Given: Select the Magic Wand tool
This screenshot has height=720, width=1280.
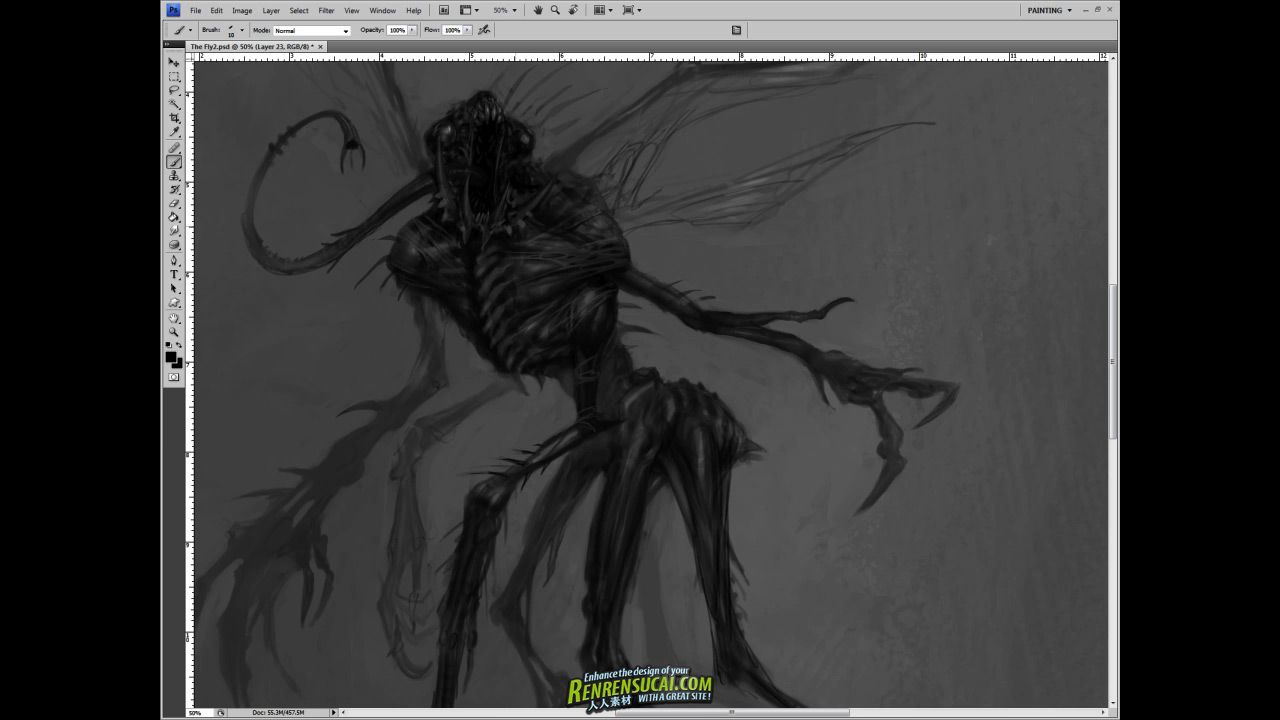Looking at the screenshot, I should pyautogui.click(x=174, y=104).
